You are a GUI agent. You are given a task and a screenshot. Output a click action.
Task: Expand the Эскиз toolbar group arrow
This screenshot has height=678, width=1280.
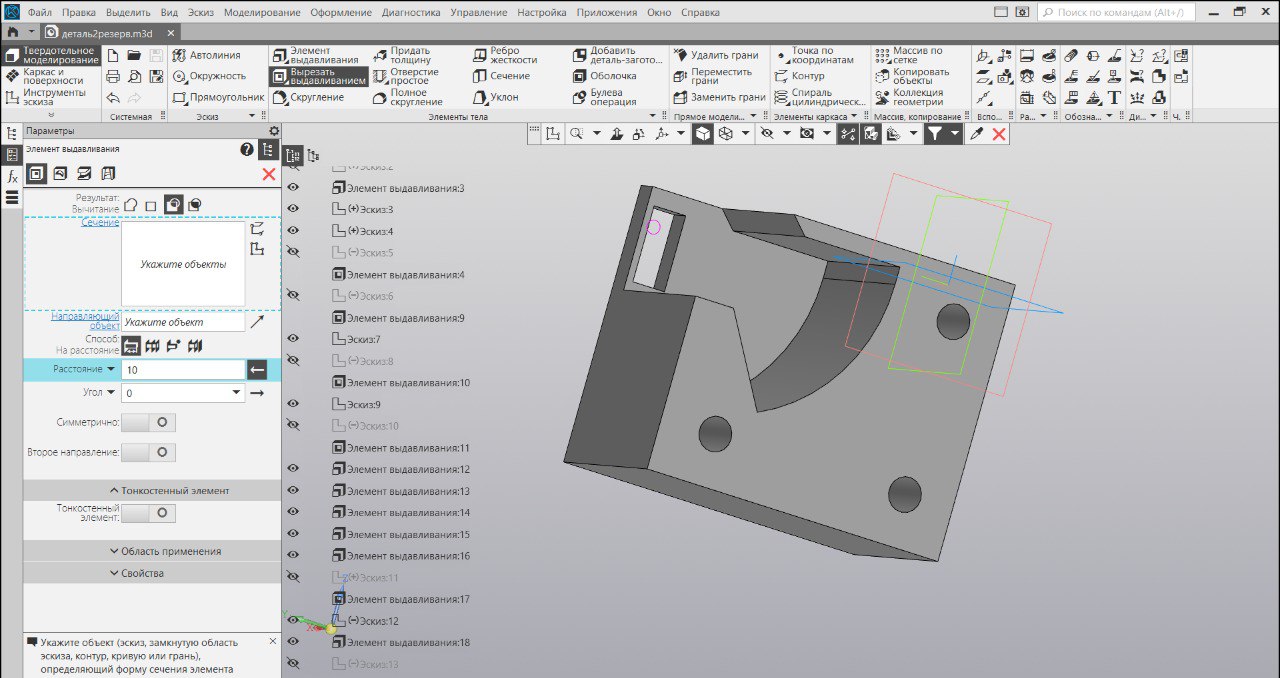pos(252,117)
